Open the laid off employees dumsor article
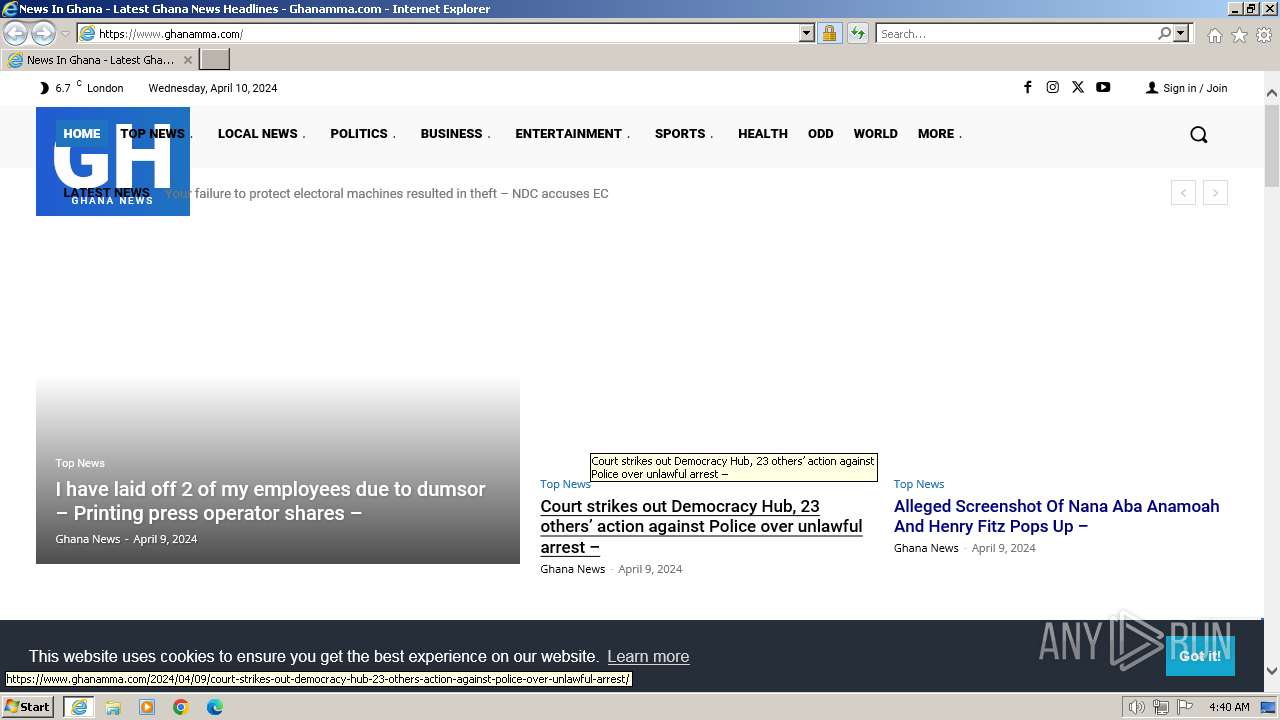Viewport: 1280px width, 720px height. tap(270, 501)
